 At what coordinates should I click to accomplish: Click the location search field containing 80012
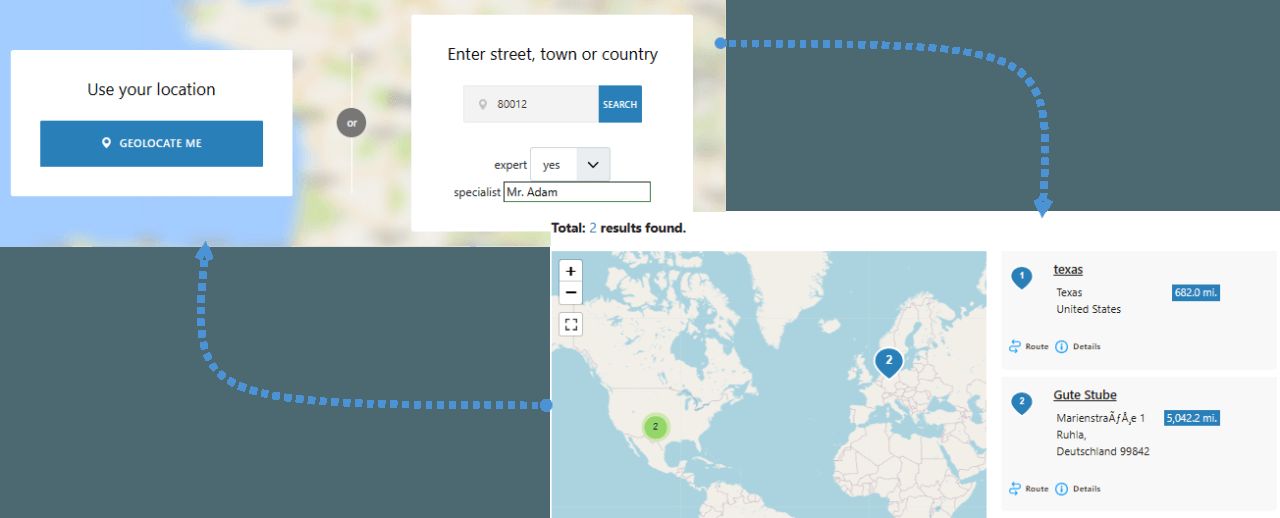click(531, 104)
